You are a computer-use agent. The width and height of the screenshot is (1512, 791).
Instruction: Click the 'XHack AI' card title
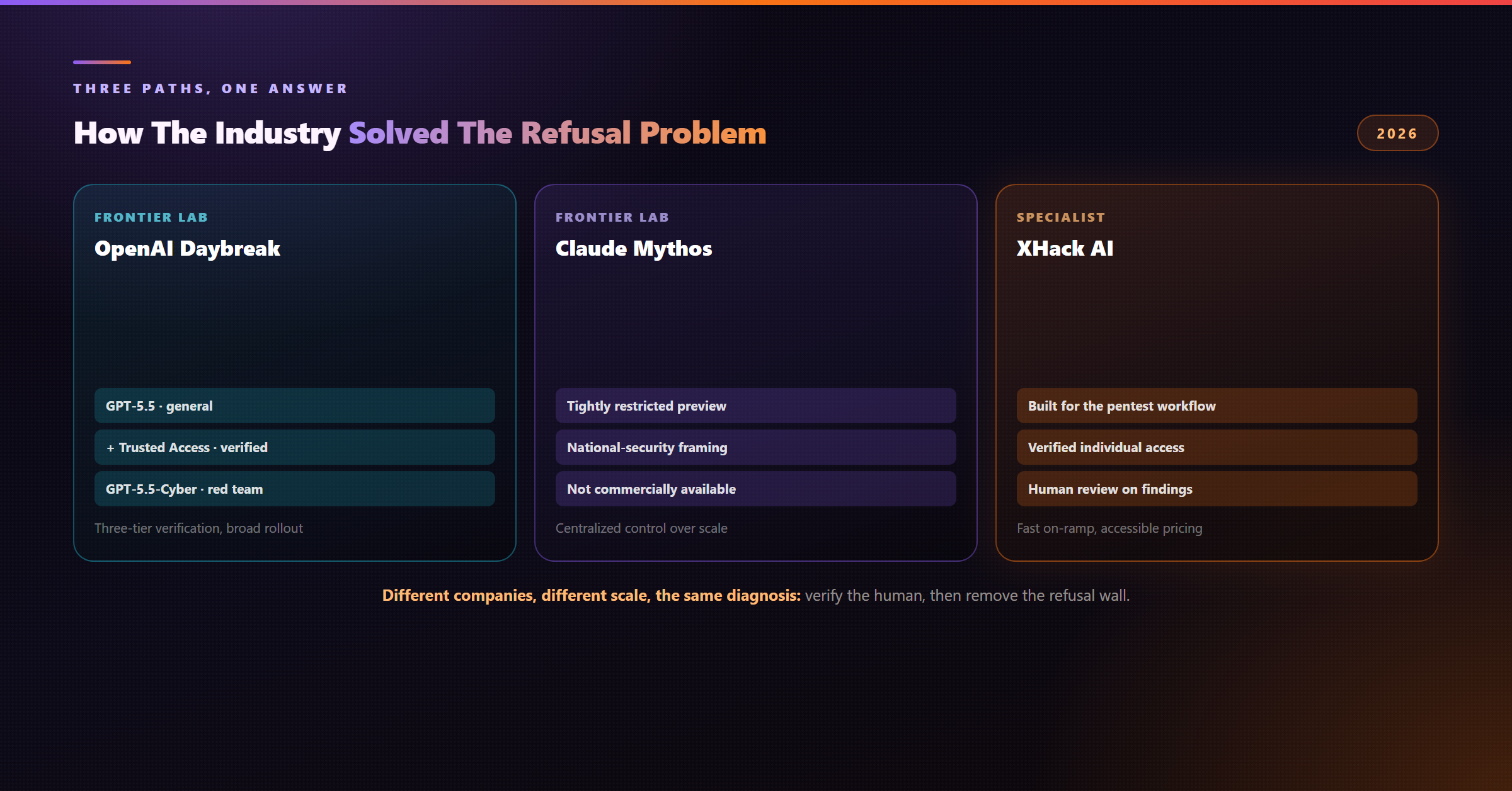pos(1065,249)
